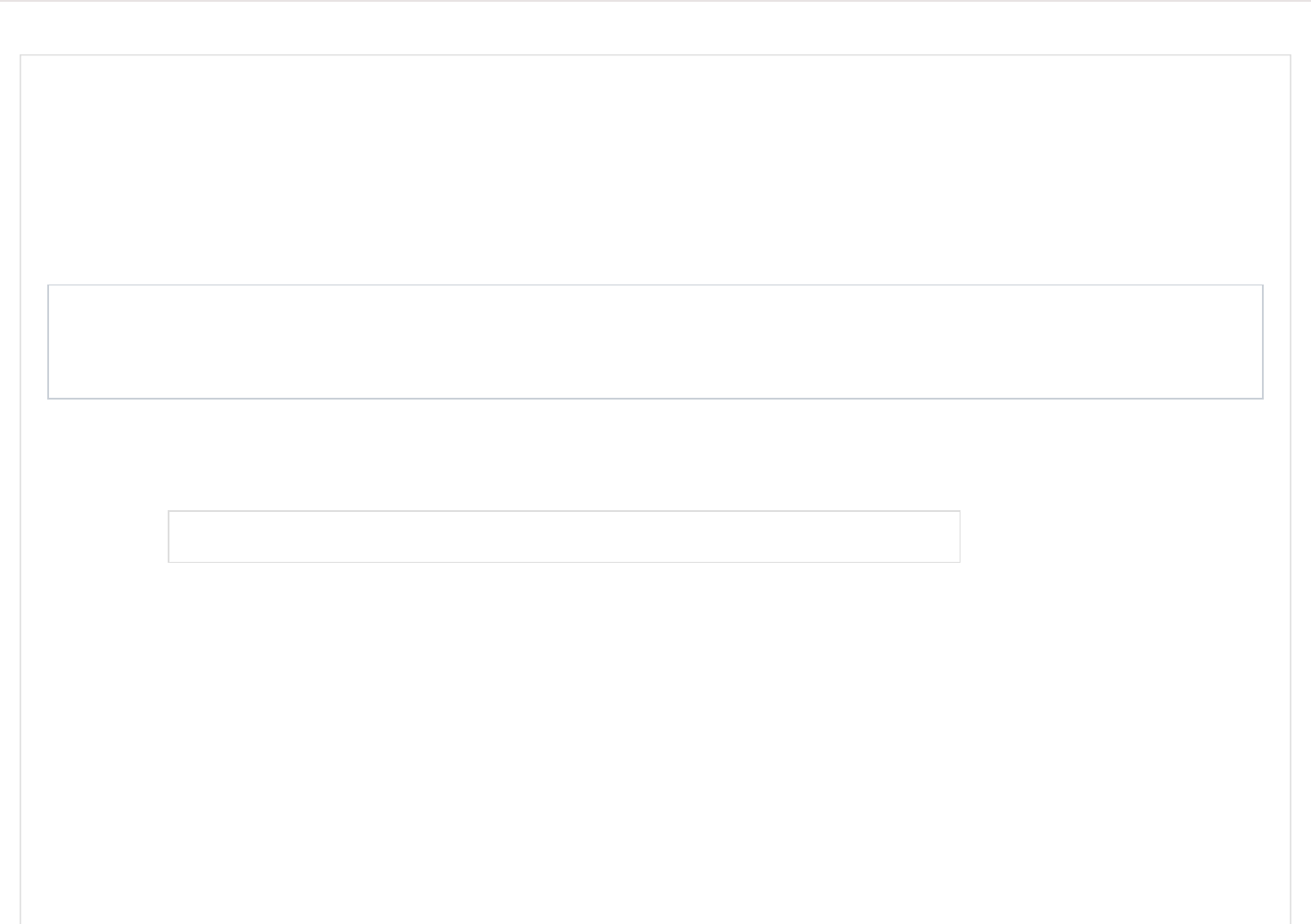1311x924 pixels.
Task: Click blank area between the two boxes
Action: pos(655,455)
